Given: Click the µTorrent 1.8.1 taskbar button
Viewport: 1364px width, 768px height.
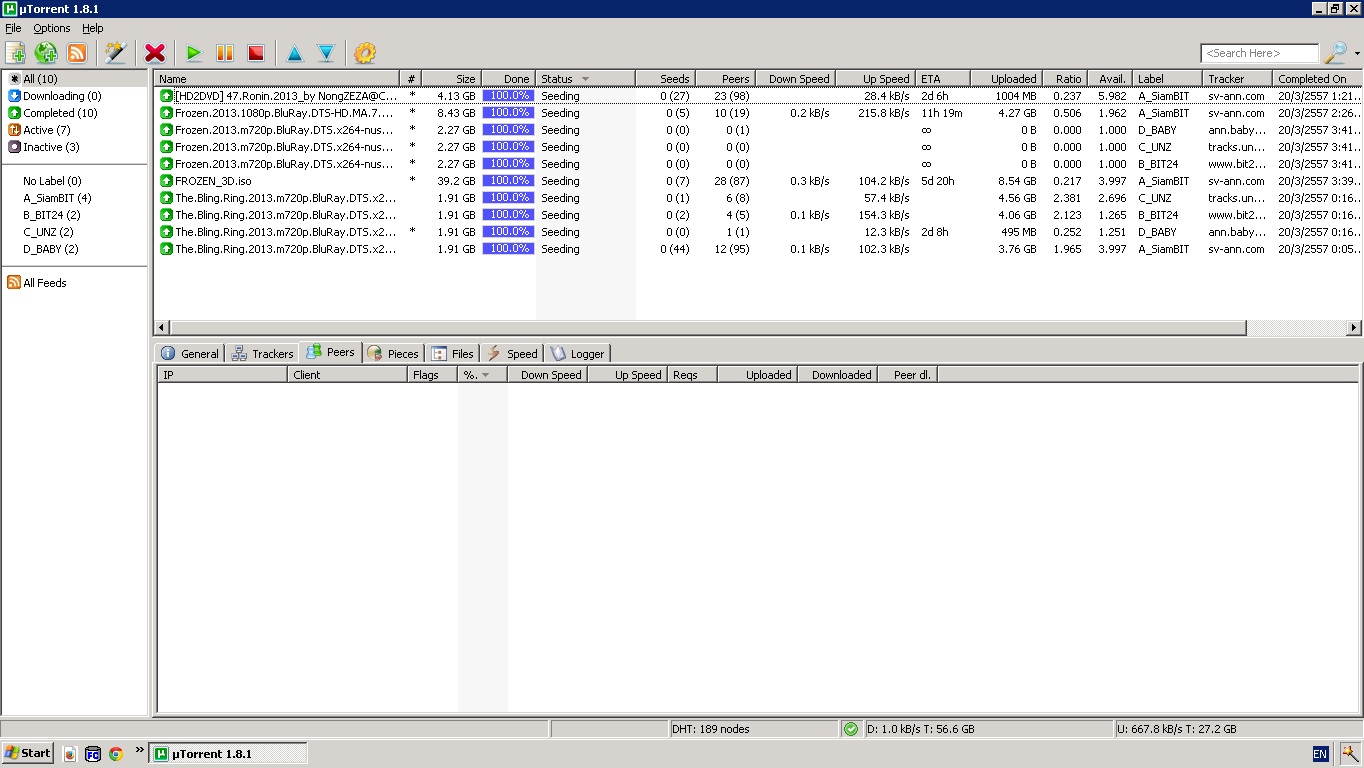Looking at the screenshot, I should click(228, 754).
